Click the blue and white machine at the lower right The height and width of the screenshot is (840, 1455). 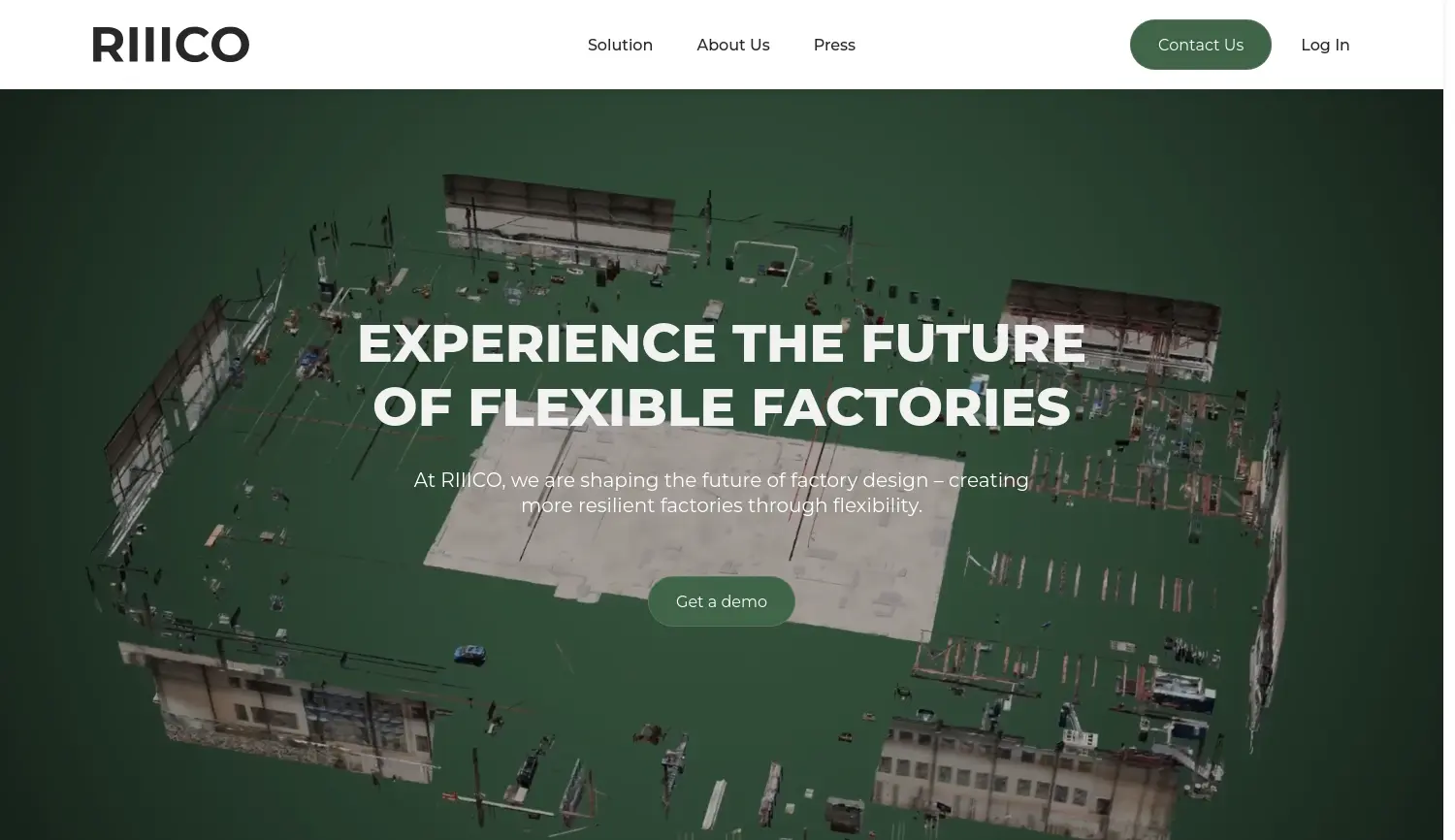(1180, 692)
